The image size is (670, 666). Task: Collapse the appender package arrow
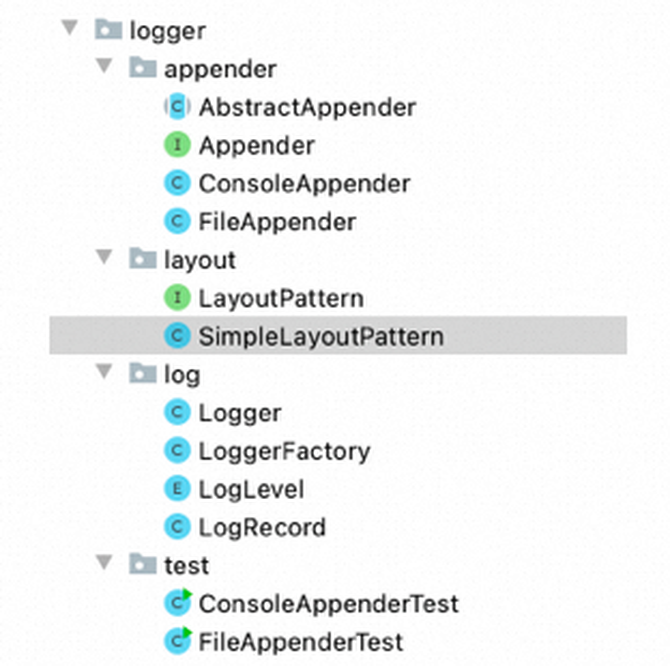click(104, 66)
